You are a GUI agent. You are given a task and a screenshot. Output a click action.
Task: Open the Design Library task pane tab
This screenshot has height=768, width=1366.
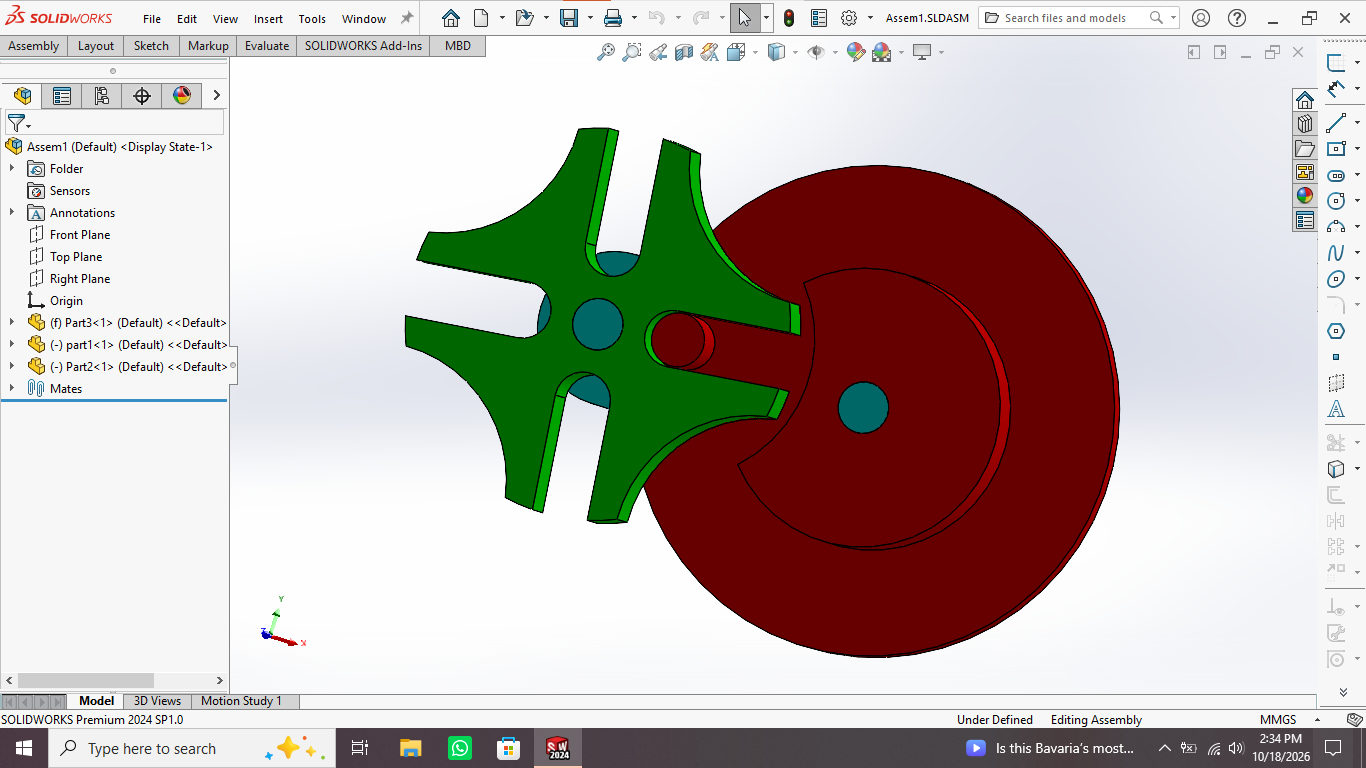[x=1305, y=124]
